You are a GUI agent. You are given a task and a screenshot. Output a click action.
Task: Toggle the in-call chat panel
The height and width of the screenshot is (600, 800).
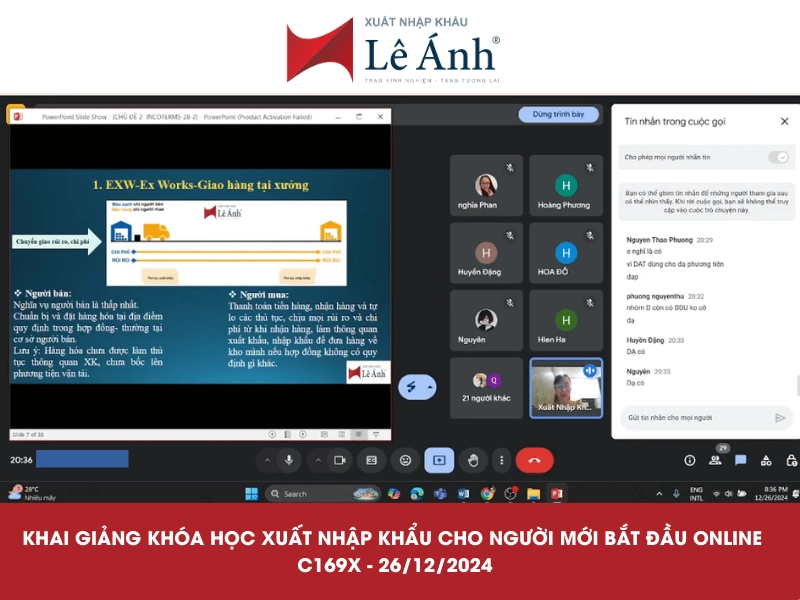coord(741,460)
